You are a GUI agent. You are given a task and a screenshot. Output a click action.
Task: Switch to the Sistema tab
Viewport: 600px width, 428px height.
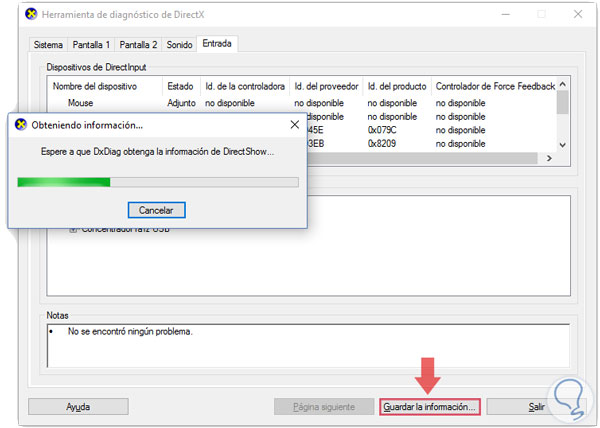[48, 45]
